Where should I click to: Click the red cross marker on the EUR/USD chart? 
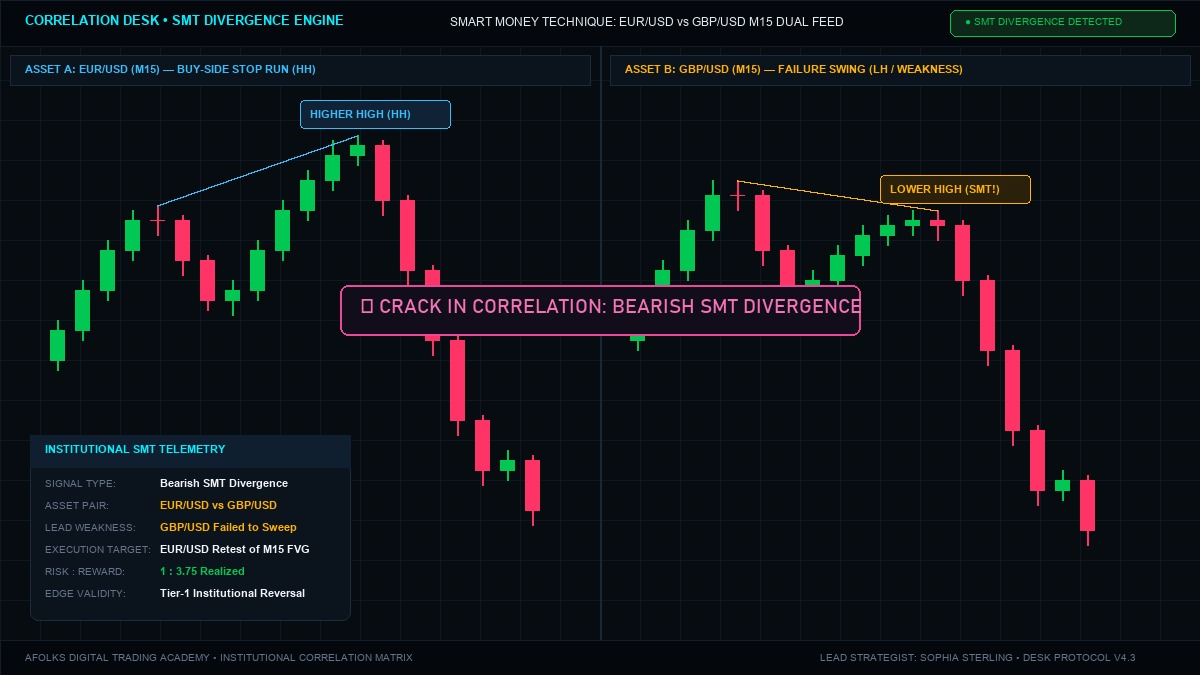(x=157, y=220)
